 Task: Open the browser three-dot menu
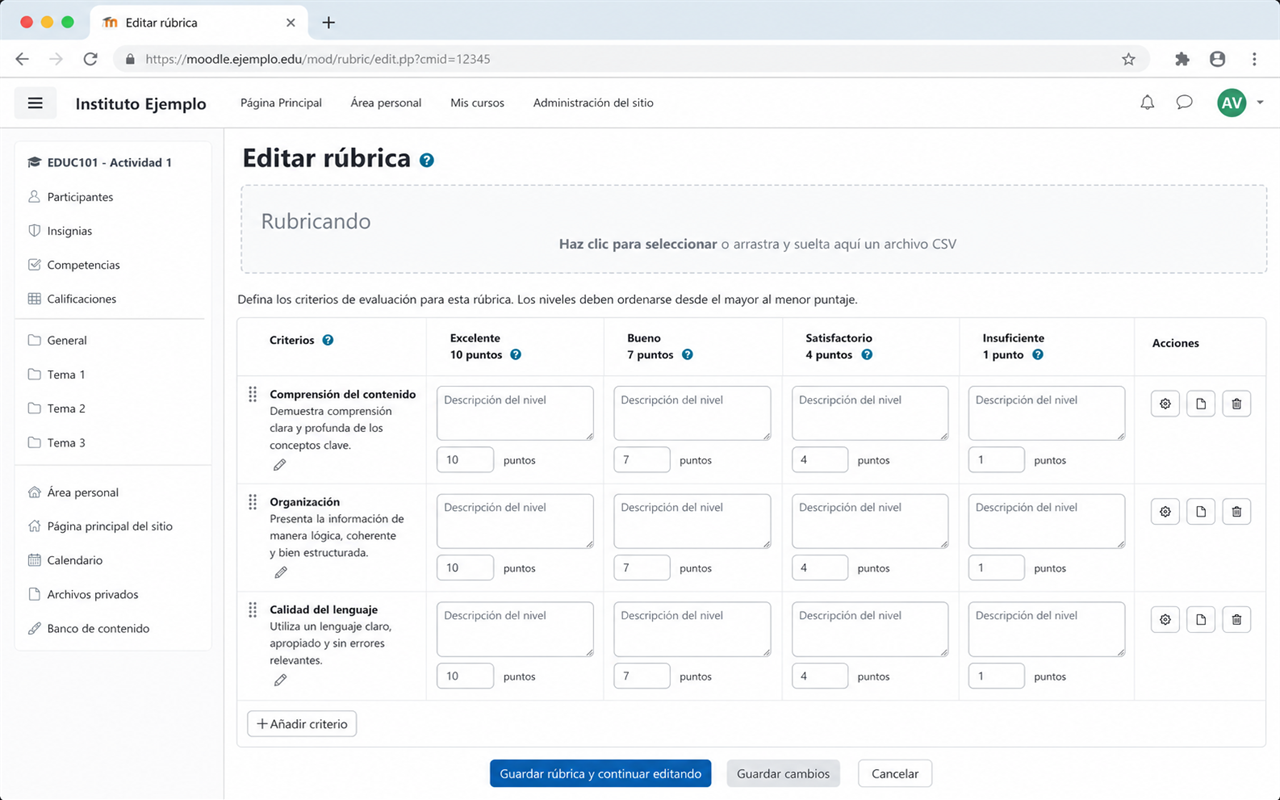point(1254,59)
